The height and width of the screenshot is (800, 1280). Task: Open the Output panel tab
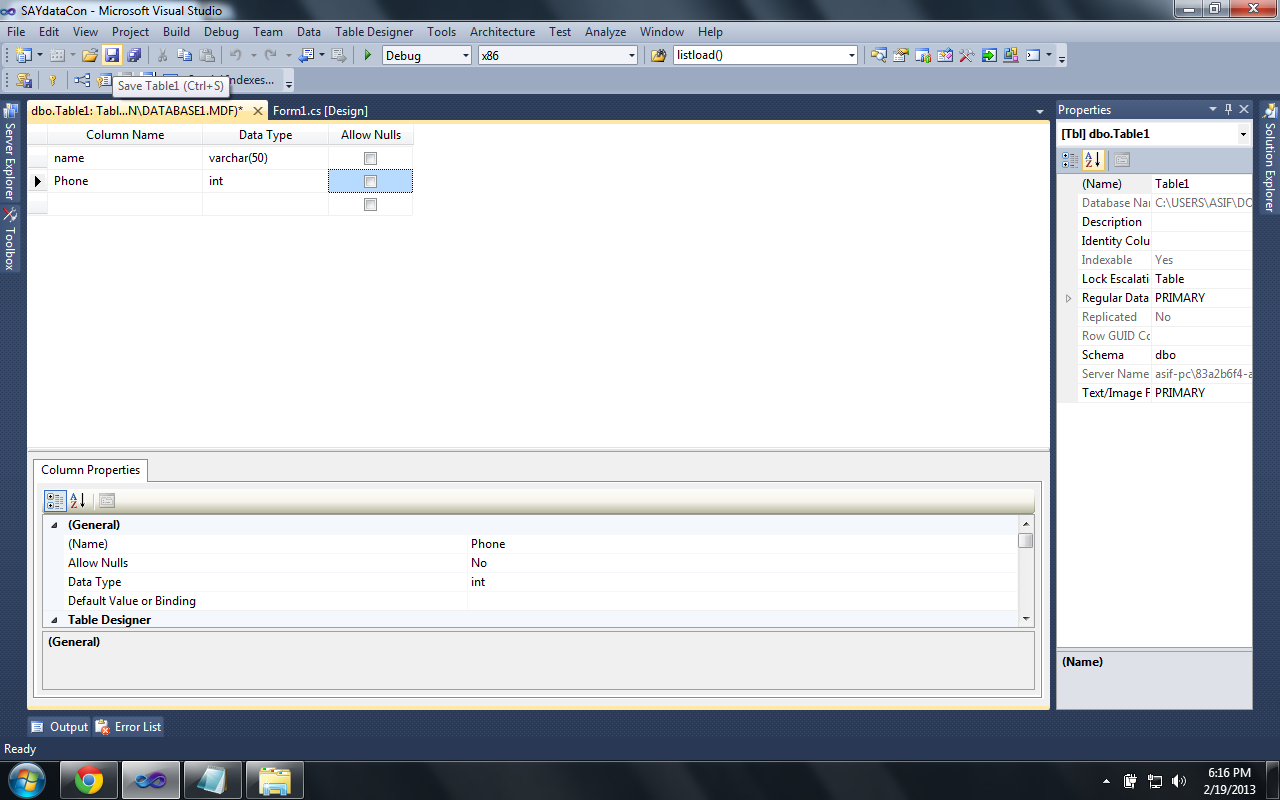point(60,727)
